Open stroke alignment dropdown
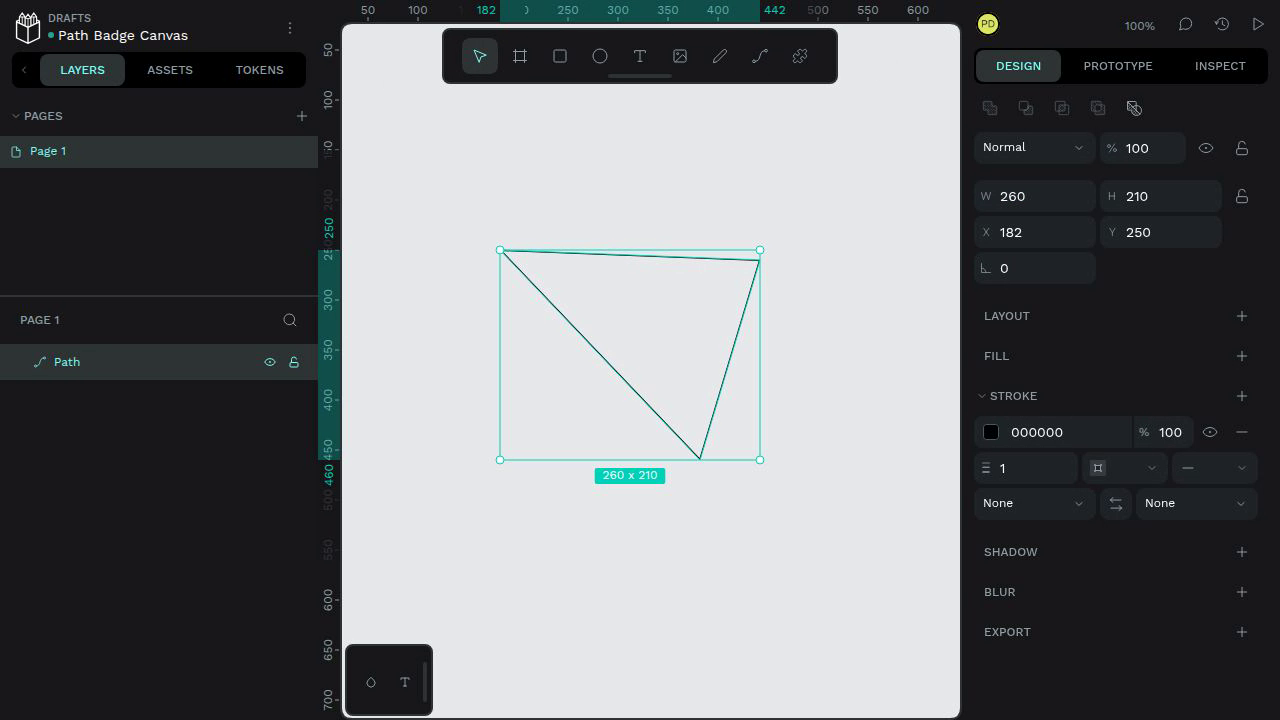The height and width of the screenshot is (720, 1280). point(1124,468)
